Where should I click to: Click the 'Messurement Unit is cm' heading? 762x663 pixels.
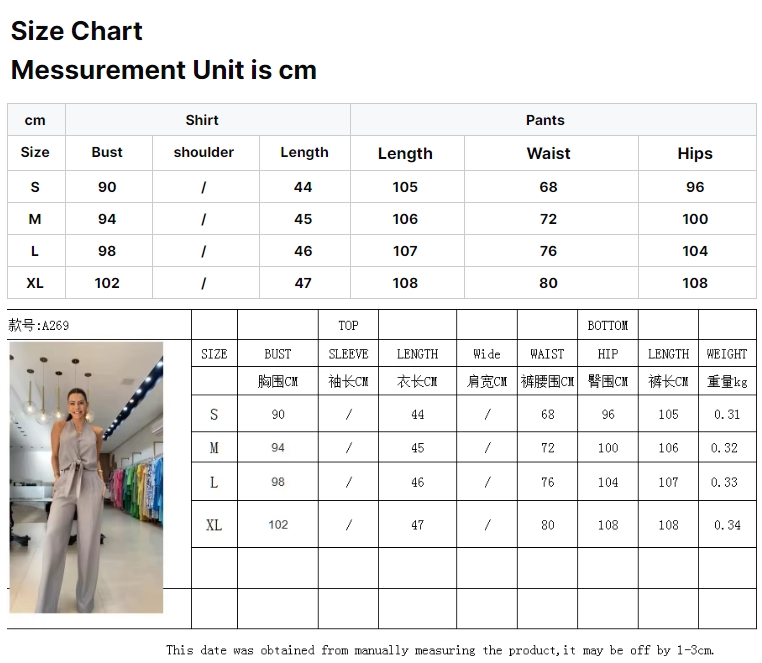click(x=164, y=70)
